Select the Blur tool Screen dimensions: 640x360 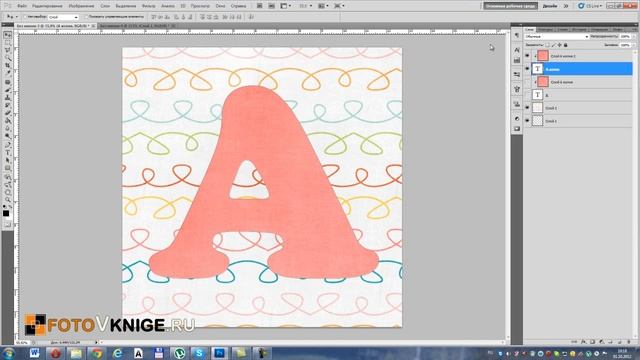click(x=7, y=129)
